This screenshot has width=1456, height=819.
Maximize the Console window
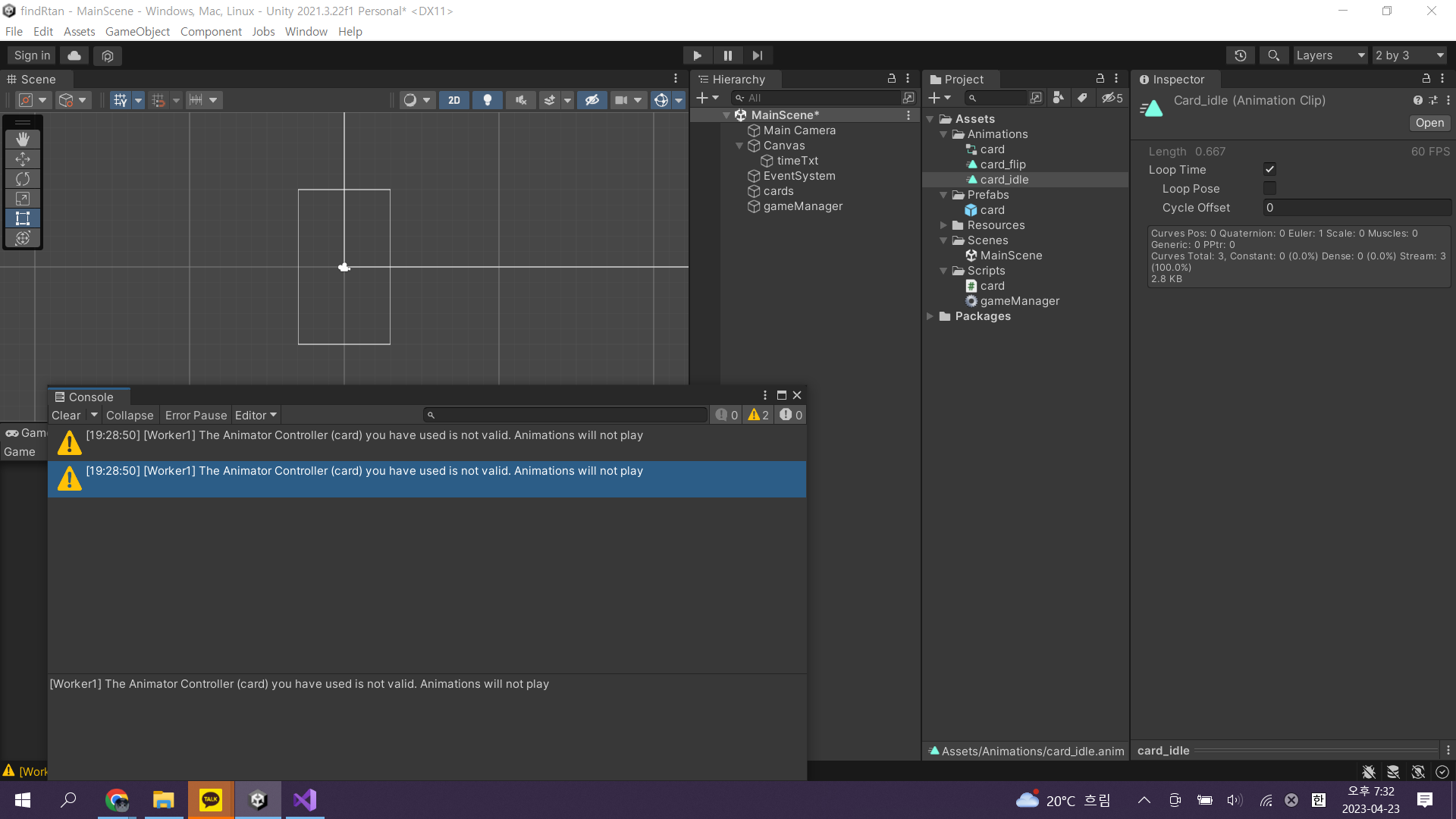pyautogui.click(x=782, y=395)
